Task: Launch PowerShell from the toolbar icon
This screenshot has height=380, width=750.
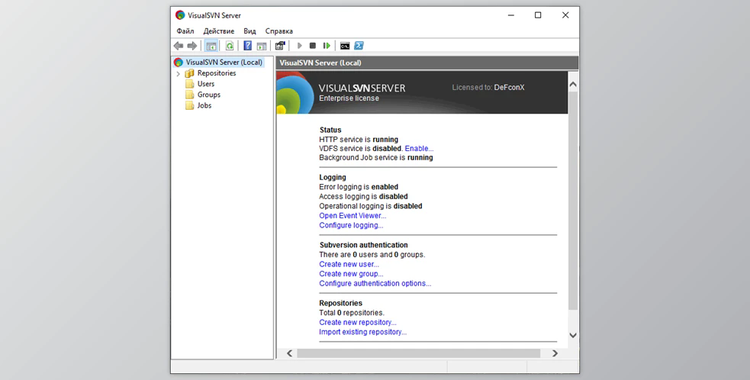Action: (359, 45)
